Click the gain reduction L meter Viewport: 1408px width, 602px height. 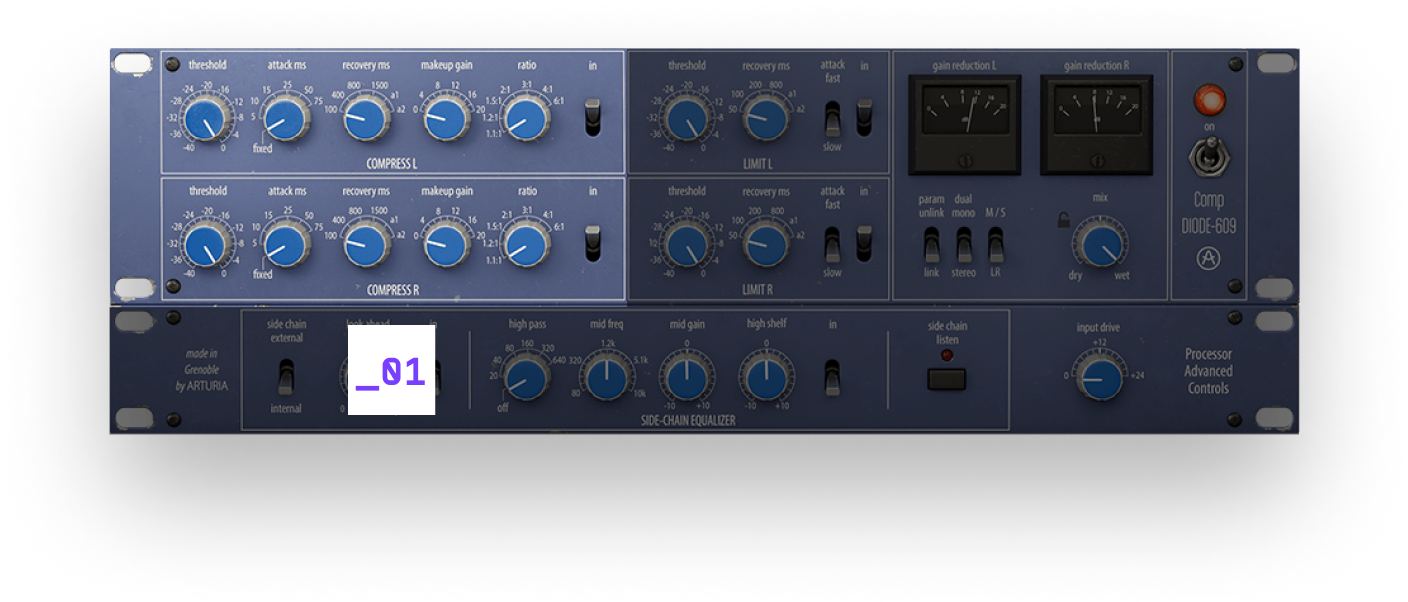pyautogui.click(x=965, y=124)
